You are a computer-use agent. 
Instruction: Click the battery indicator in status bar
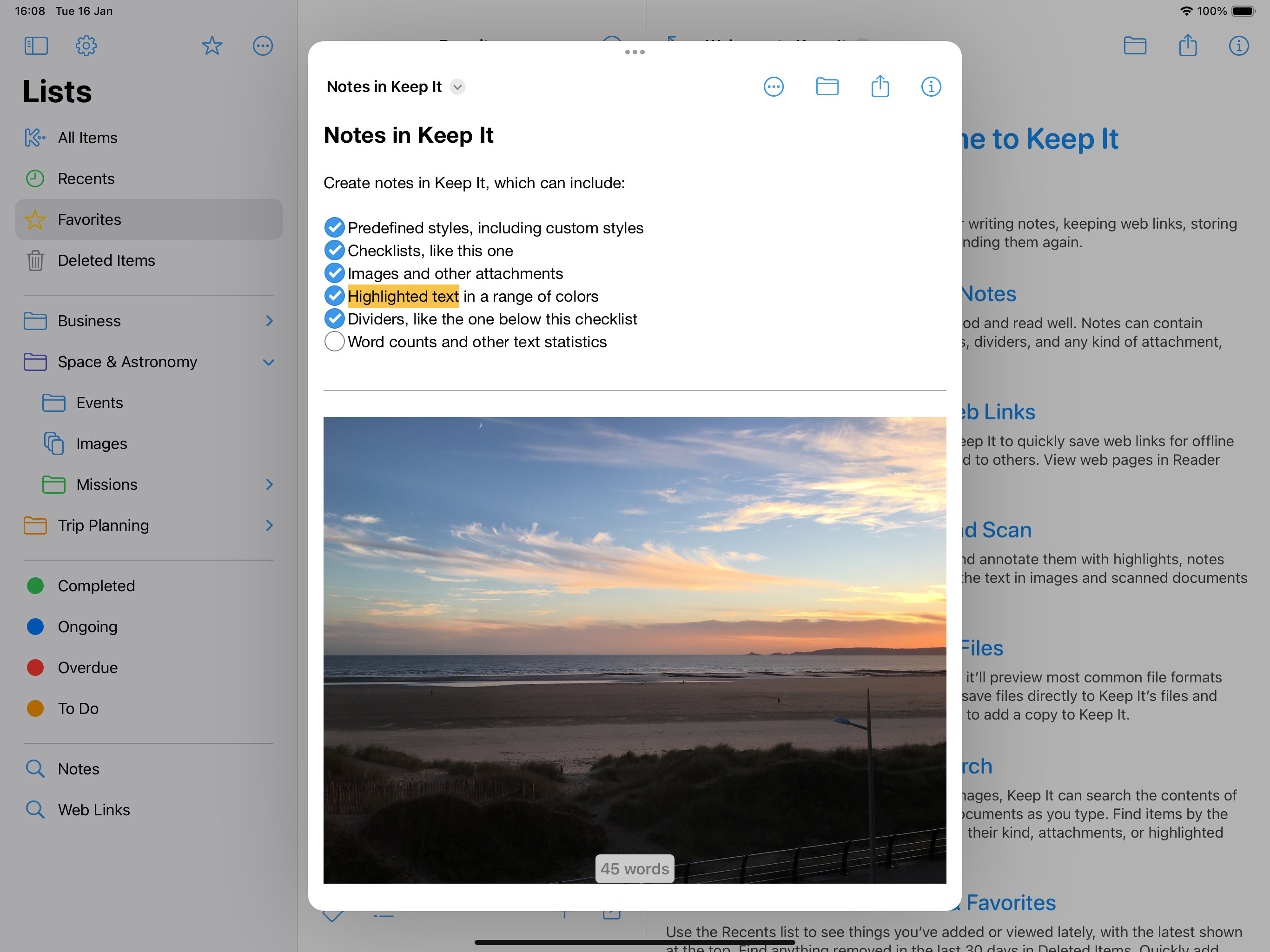(1244, 11)
